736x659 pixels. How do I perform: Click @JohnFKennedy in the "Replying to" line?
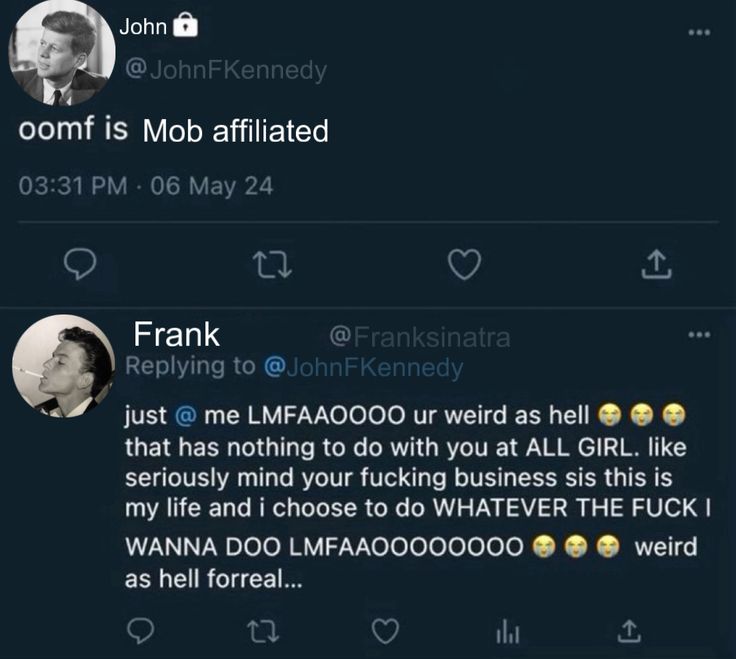tap(362, 366)
